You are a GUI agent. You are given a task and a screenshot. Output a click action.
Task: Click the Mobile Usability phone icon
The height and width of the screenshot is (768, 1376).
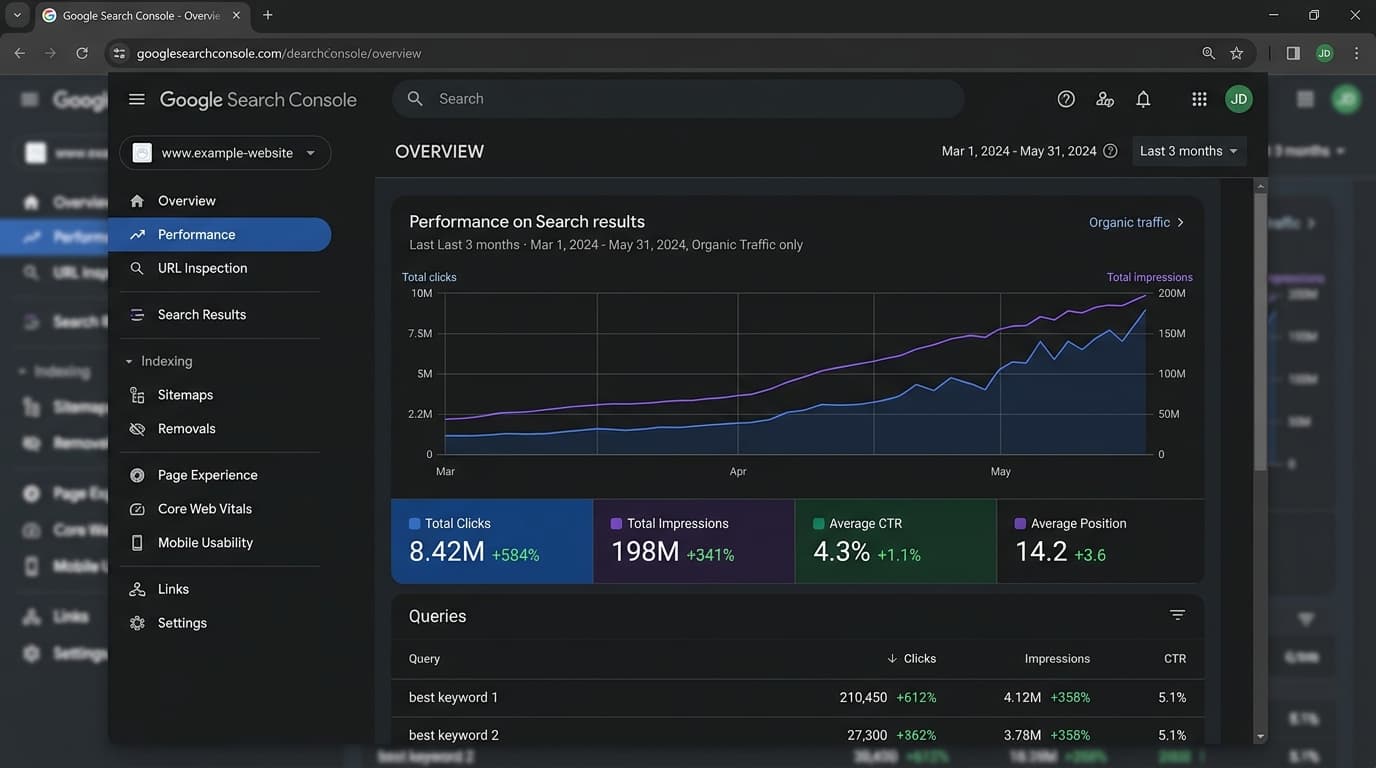click(x=137, y=543)
